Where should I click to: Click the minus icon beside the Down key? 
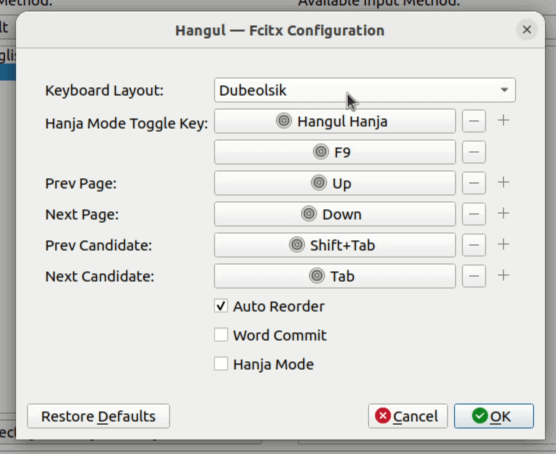coord(474,214)
